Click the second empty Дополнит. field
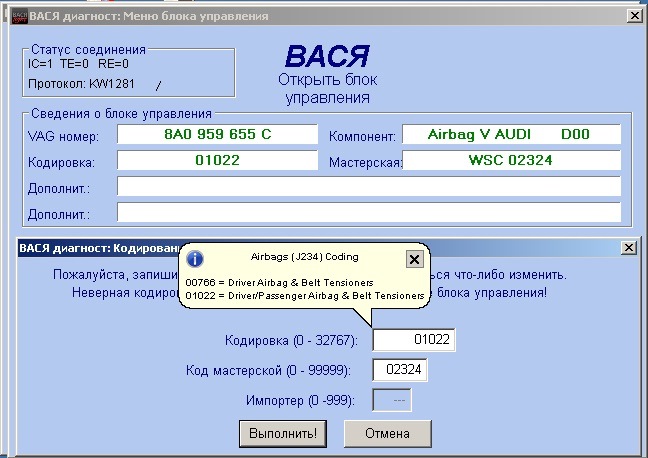This screenshot has width=648, height=458. (369, 212)
